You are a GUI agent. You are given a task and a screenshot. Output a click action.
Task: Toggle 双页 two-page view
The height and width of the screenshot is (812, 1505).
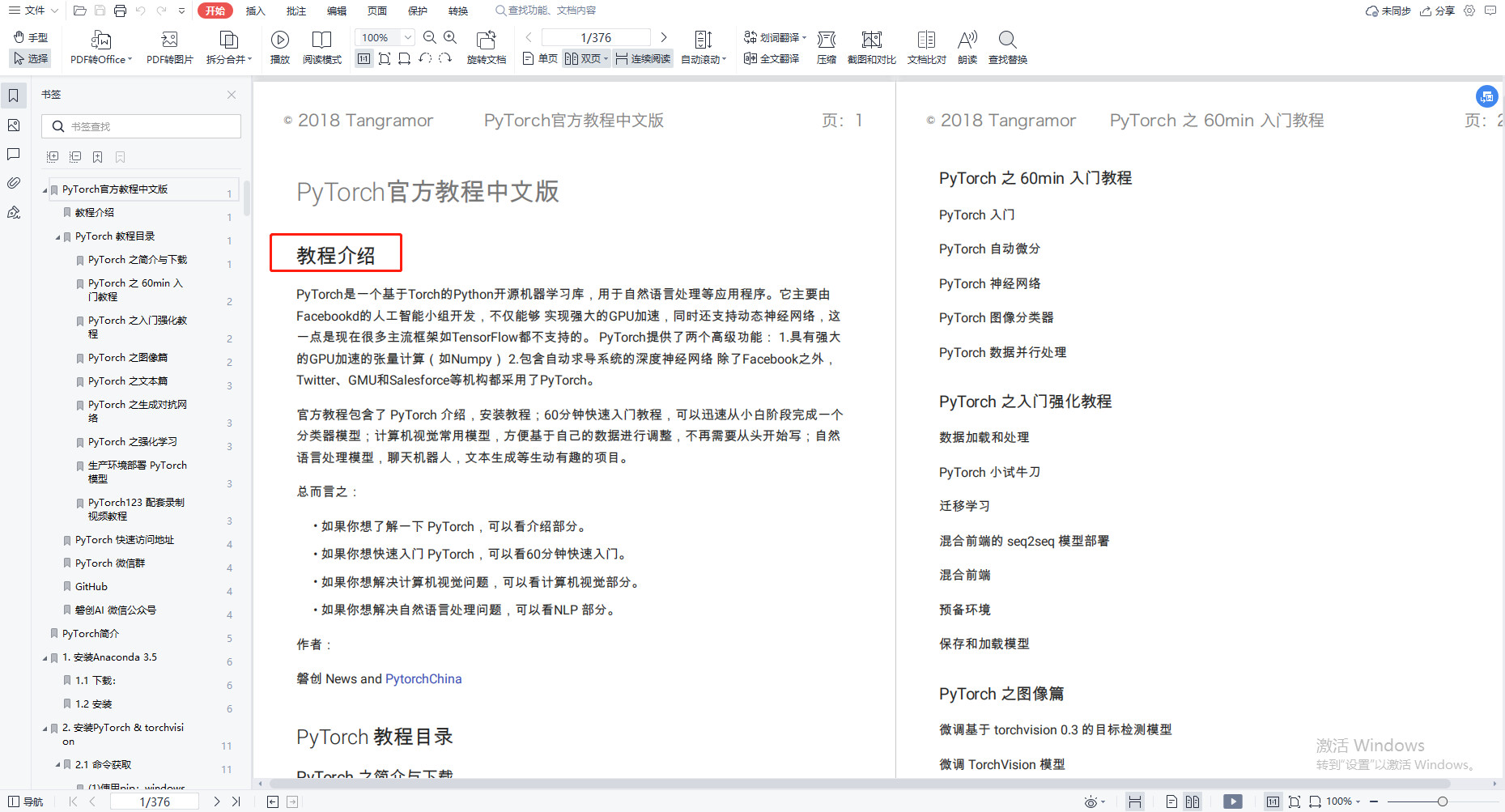pyautogui.click(x=586, y=58)
